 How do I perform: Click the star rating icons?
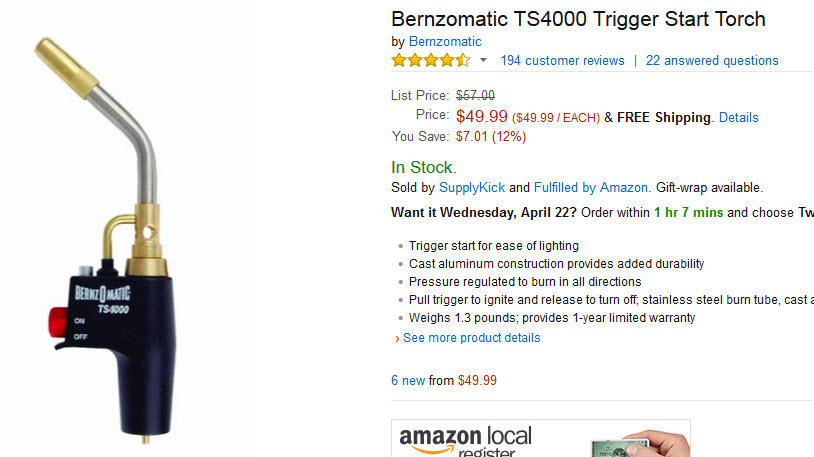click(430, 60)
